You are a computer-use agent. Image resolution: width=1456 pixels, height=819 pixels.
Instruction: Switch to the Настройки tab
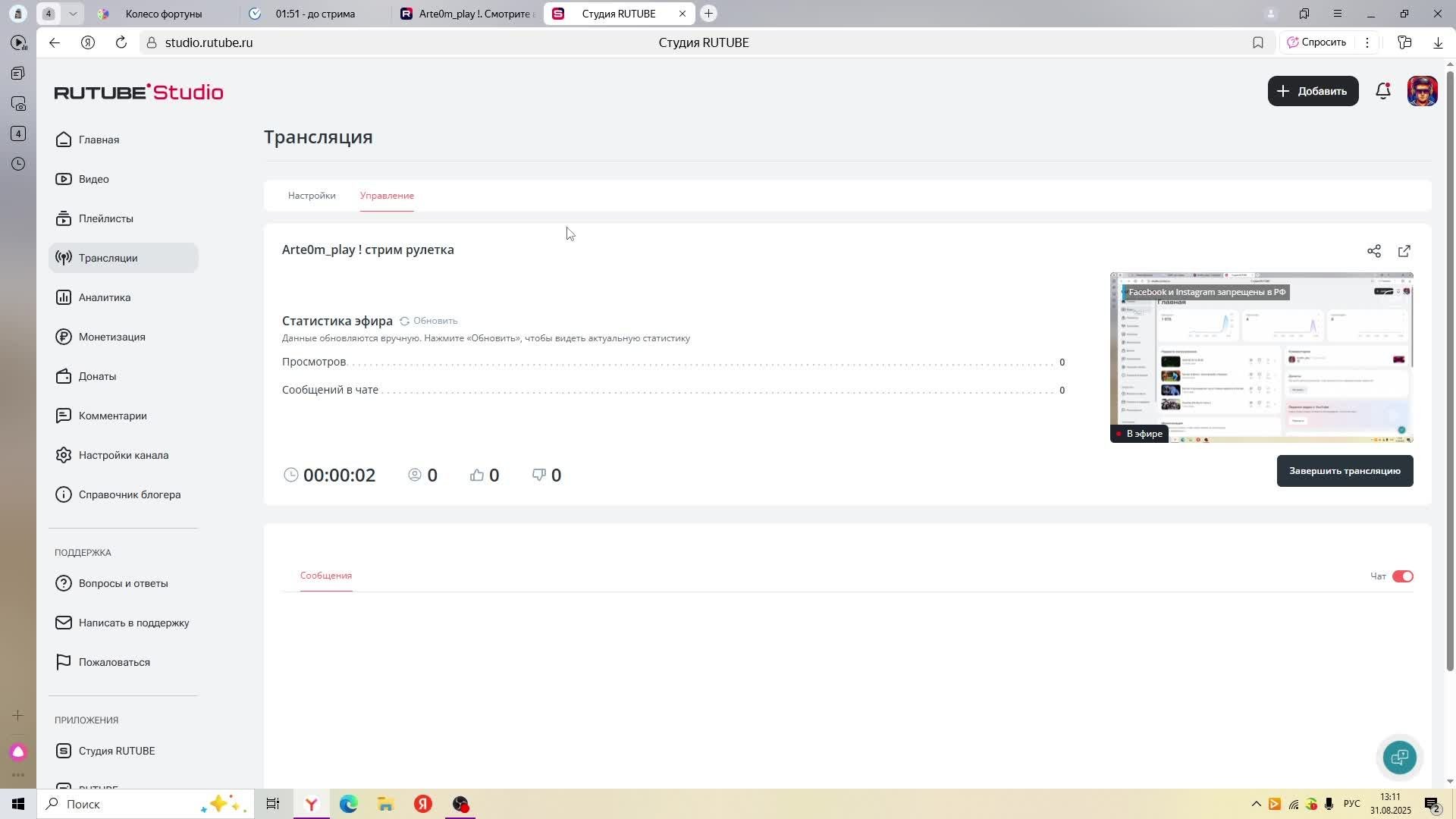click(x=312, y=196)
